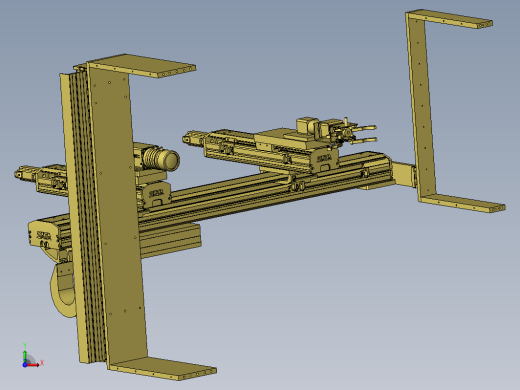Select the curved cable chain below the rail
The width and height of the screenshot is (520, 390).
click(x=62, y=289)
